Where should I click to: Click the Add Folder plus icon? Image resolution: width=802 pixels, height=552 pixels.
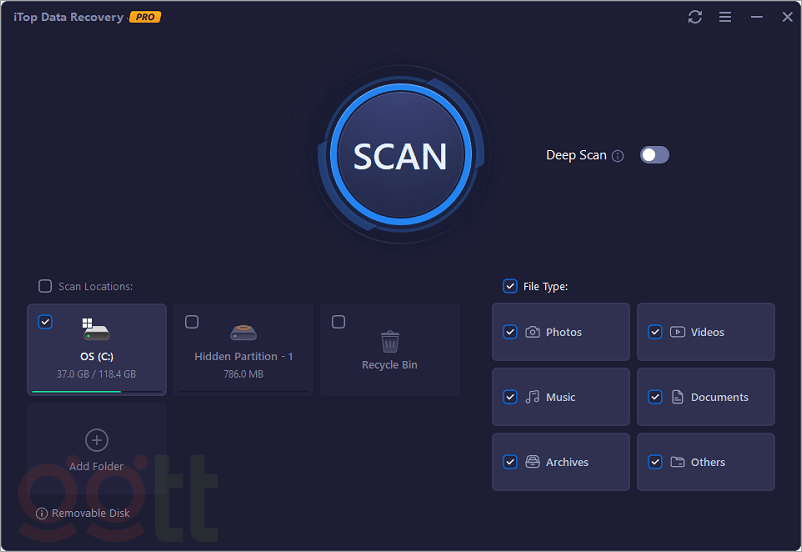[96, 440]
